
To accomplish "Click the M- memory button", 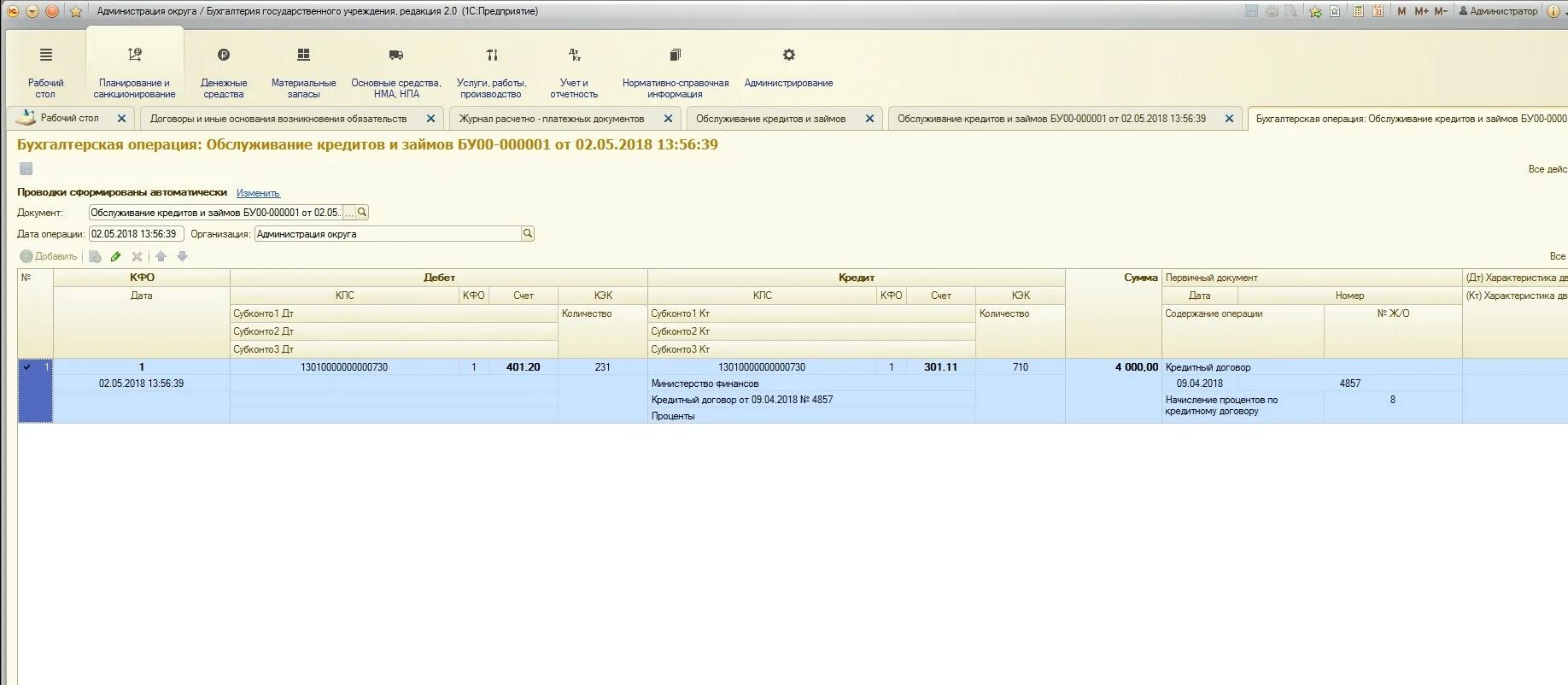I will pyautogui.click(x=1441, y=11).
